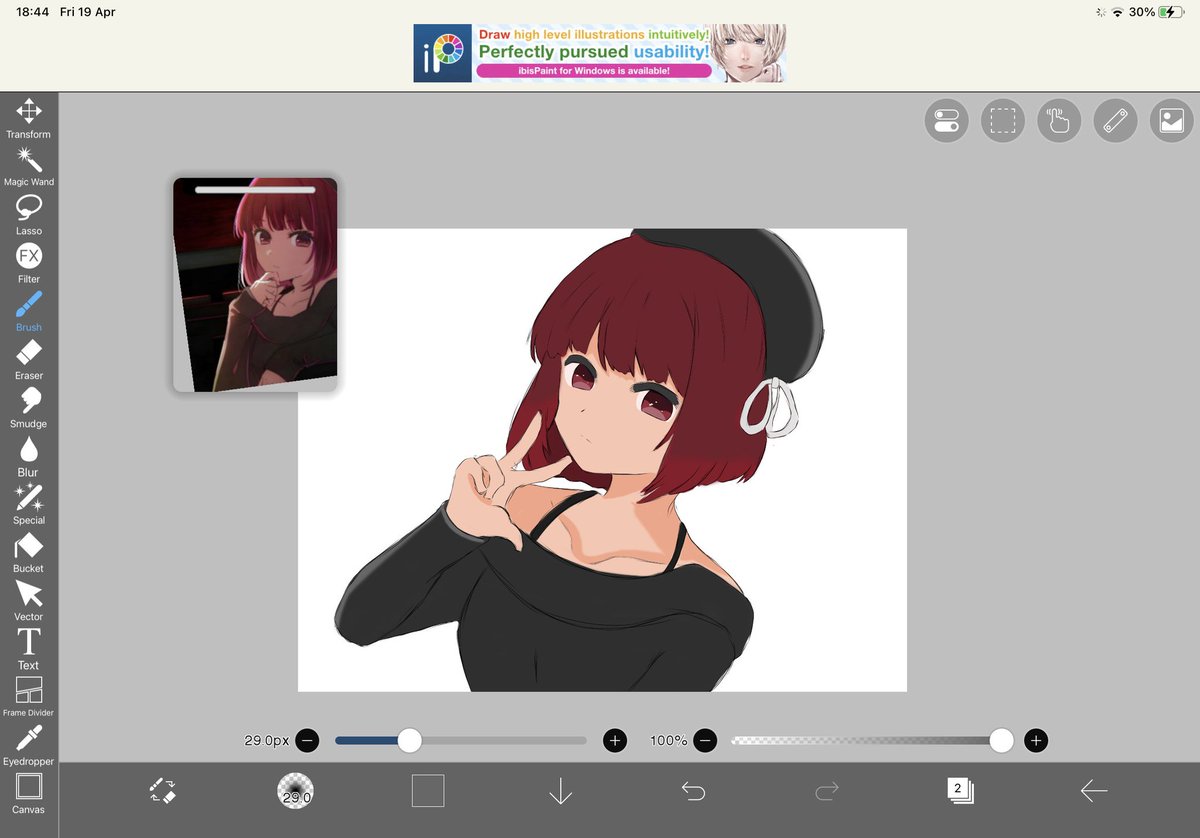Viewport: 1200px width, 838px height.
Task: Open the Canvas tool
Action: coord(28,794)
